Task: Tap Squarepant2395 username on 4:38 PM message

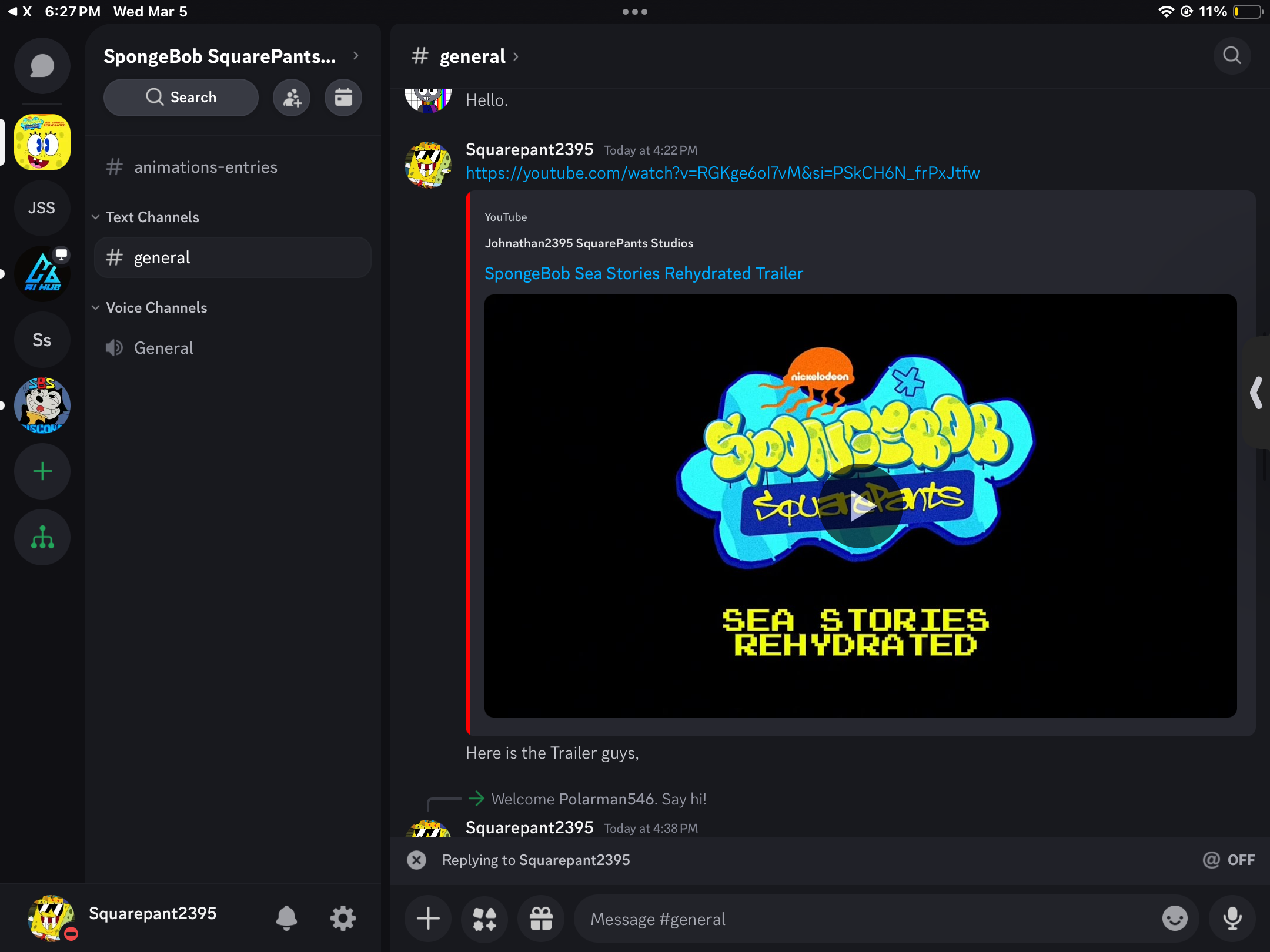Action: click(x=529, y=827)
